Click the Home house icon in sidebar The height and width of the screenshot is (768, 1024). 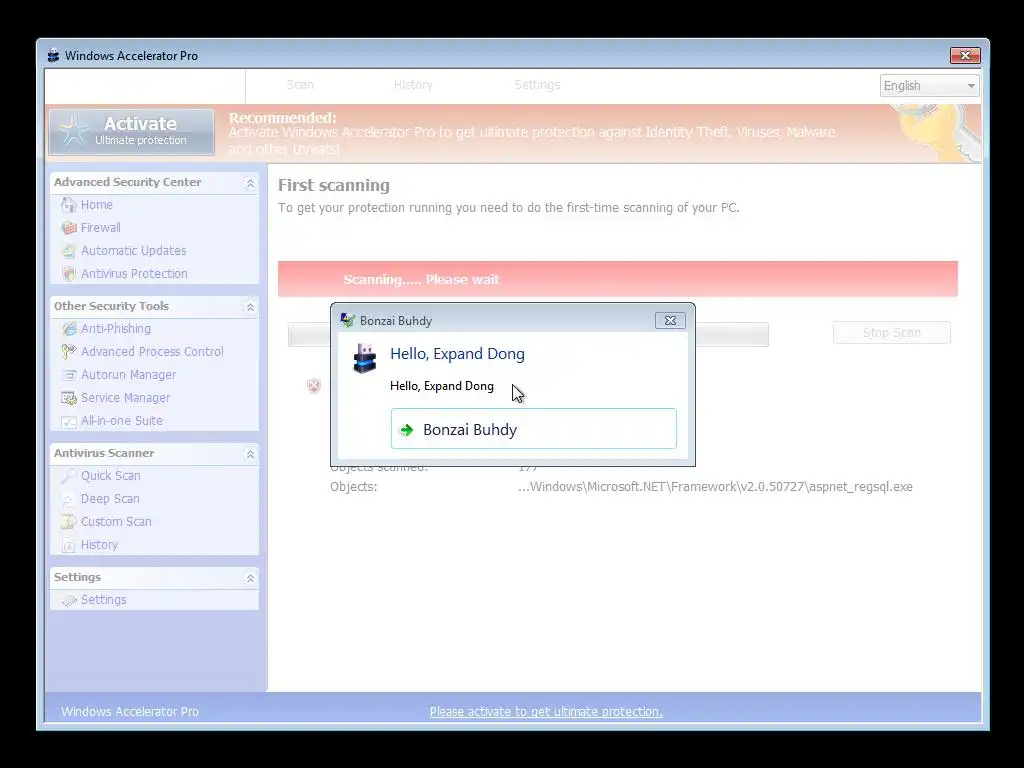click(x=69, y=205)
